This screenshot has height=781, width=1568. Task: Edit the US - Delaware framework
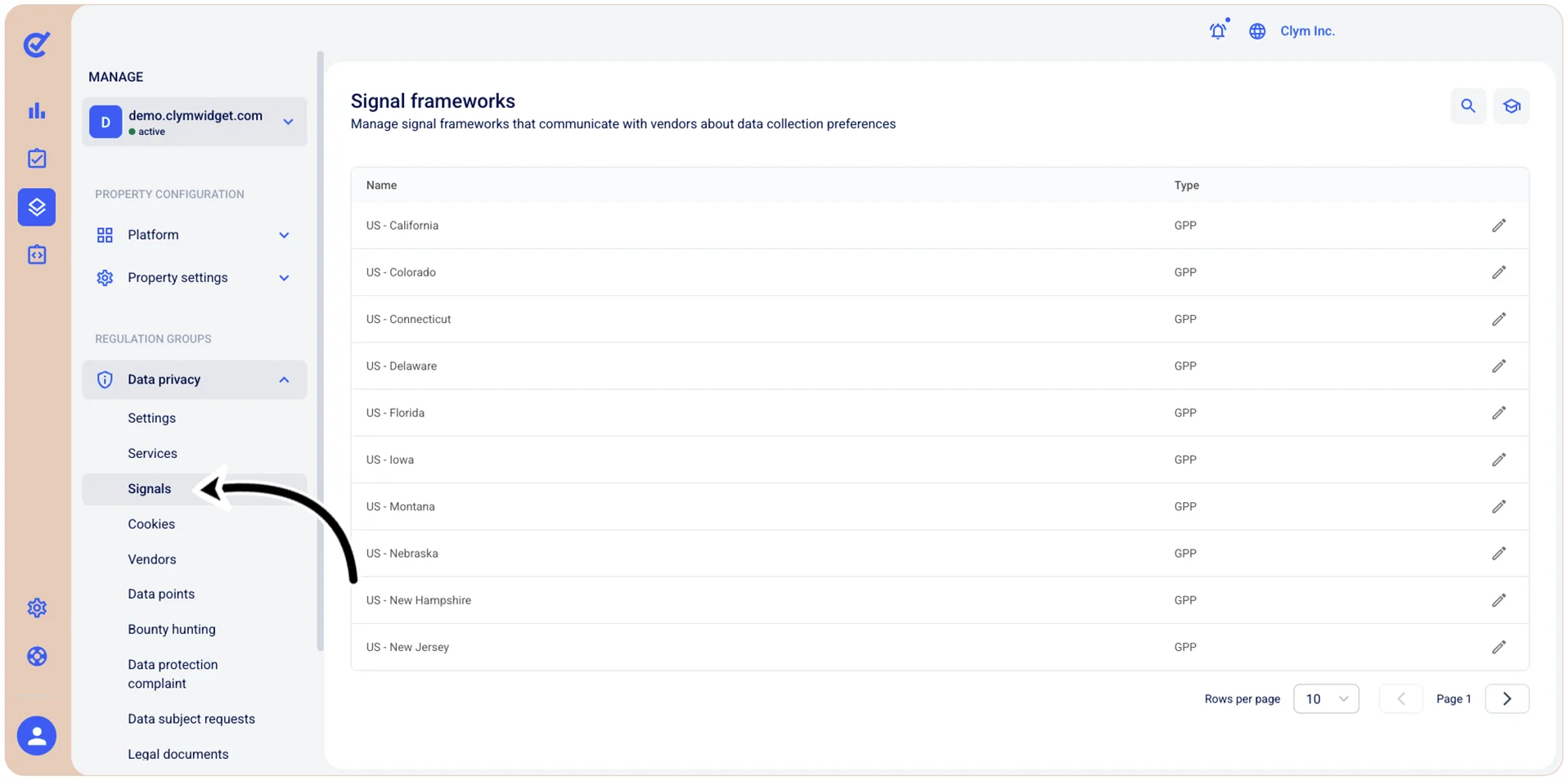(x=1498, y=366)
